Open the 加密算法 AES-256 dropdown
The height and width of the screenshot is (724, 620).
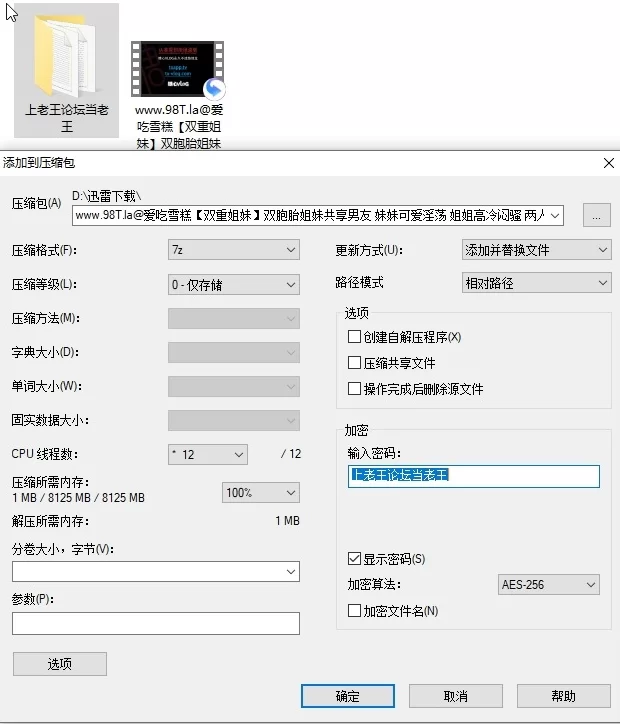tap(548, 584)
